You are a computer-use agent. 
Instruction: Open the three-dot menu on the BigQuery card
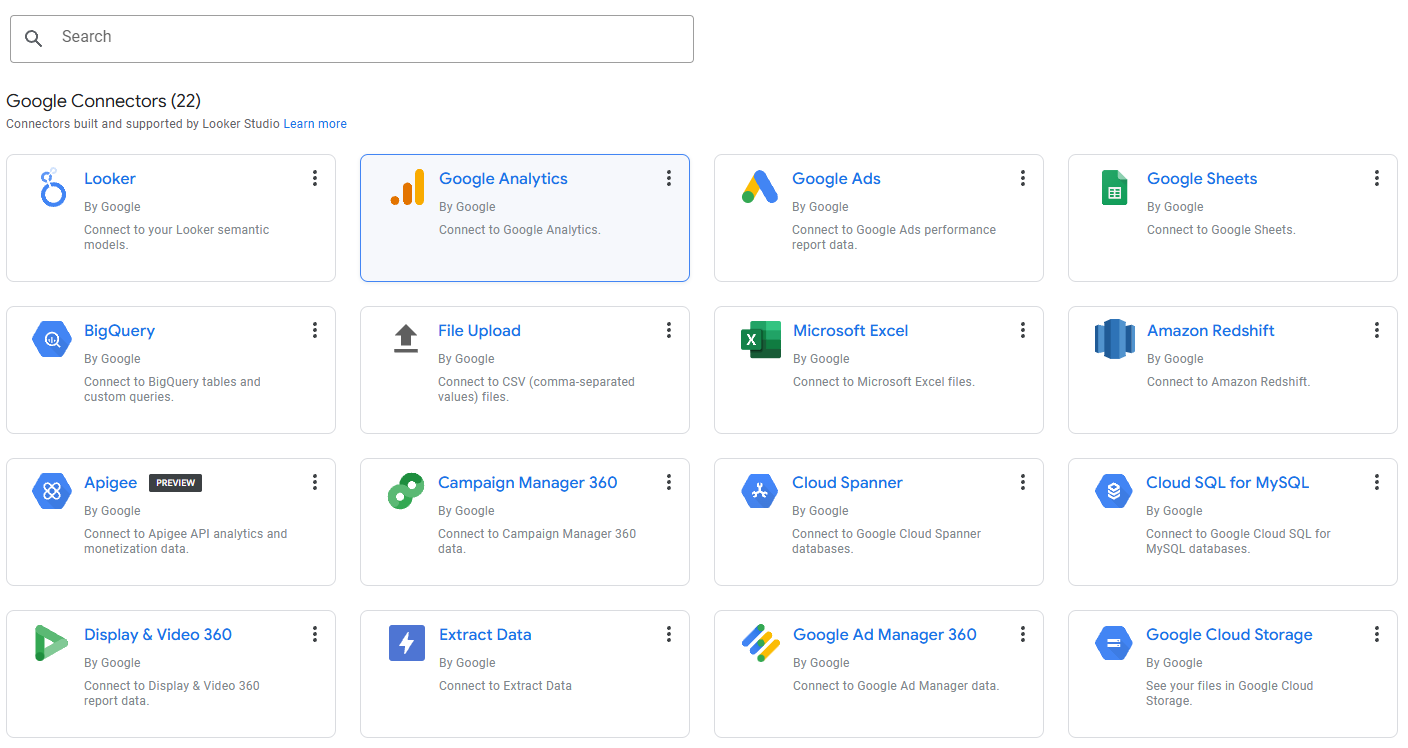315,329
